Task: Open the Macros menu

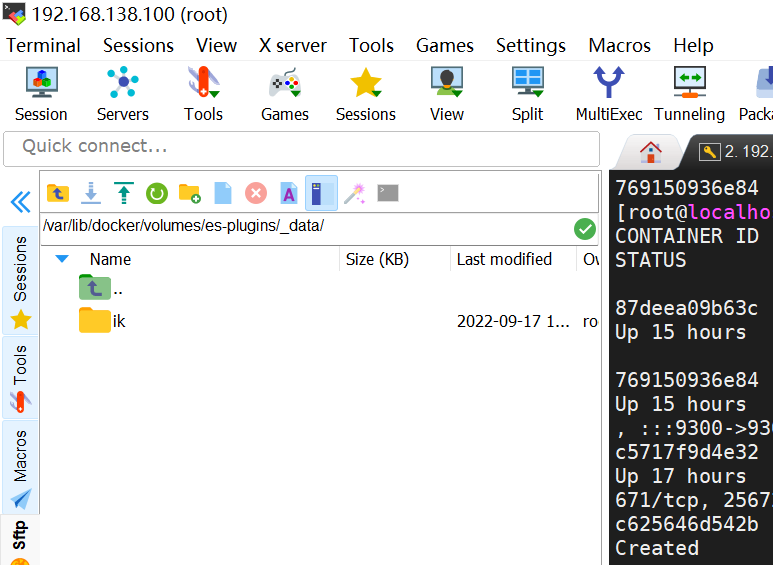Action: (x=620, y=46)
